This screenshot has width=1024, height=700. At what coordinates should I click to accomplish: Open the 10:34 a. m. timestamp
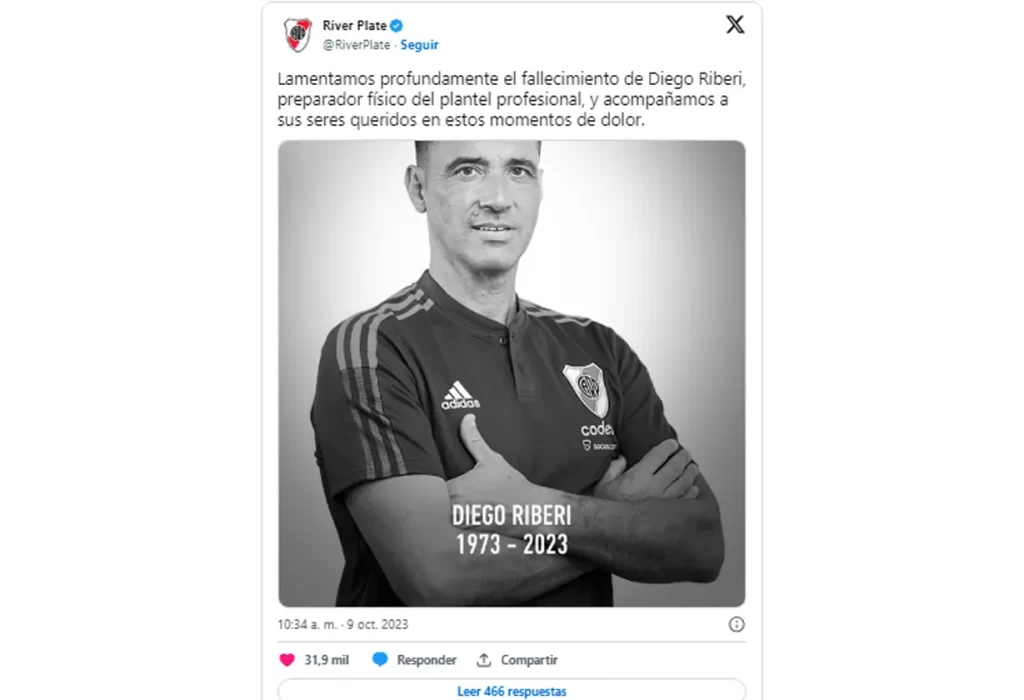pyautogui.click(x=343, y=624)
